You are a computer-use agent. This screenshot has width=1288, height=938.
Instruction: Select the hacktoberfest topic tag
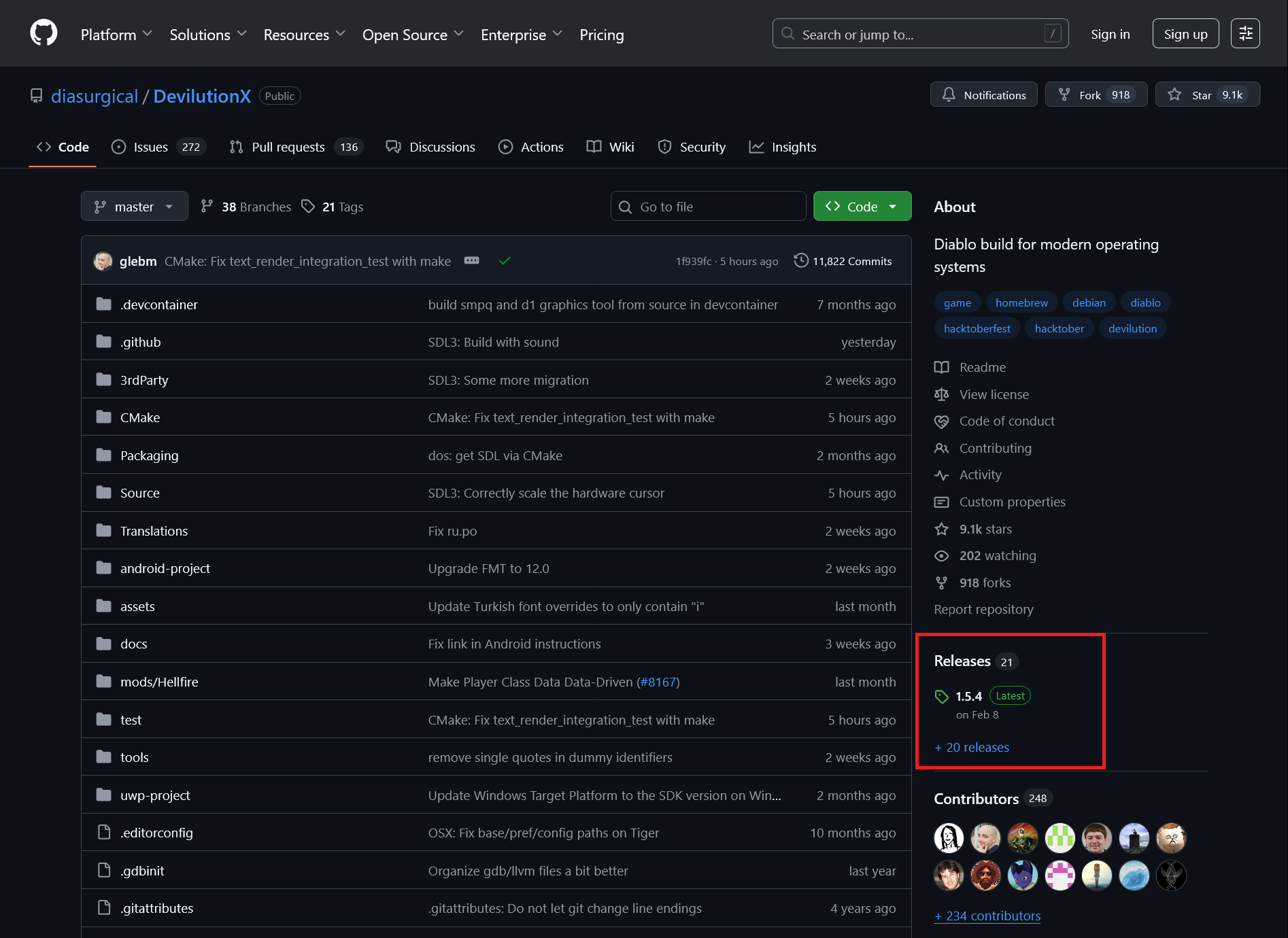(977, 328)
